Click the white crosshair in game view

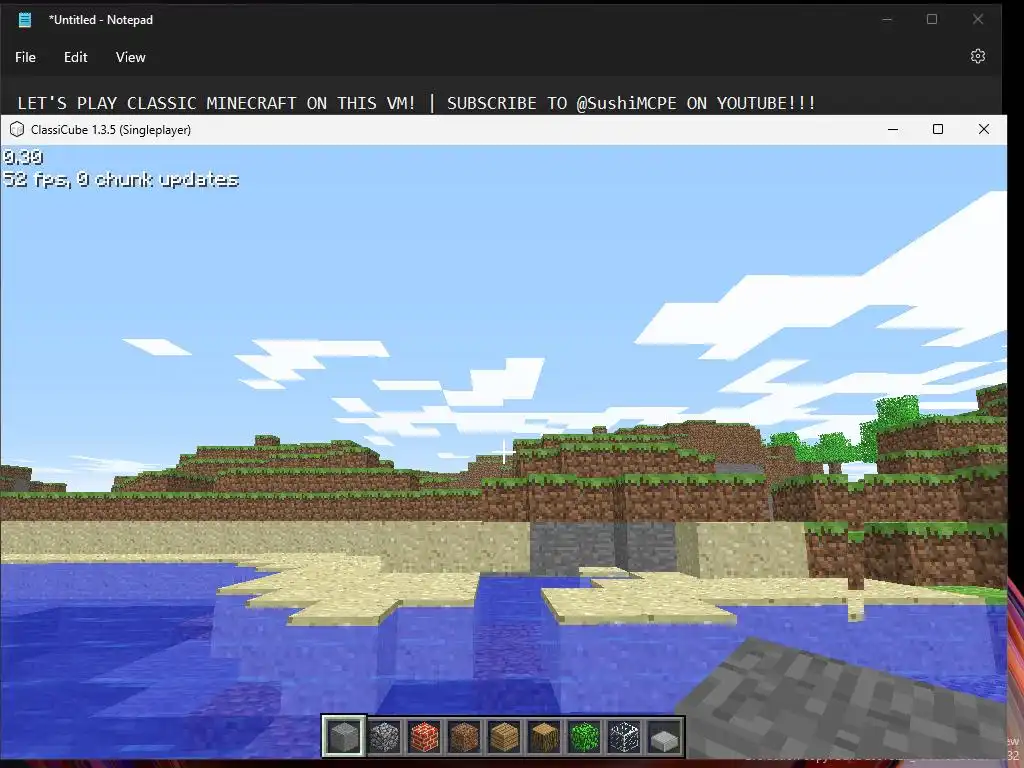pyautogui.click(x=504, y=451)
